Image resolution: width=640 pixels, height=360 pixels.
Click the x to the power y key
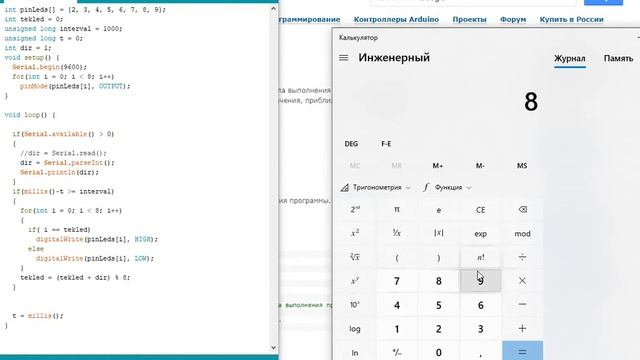[x=355, y=281]
